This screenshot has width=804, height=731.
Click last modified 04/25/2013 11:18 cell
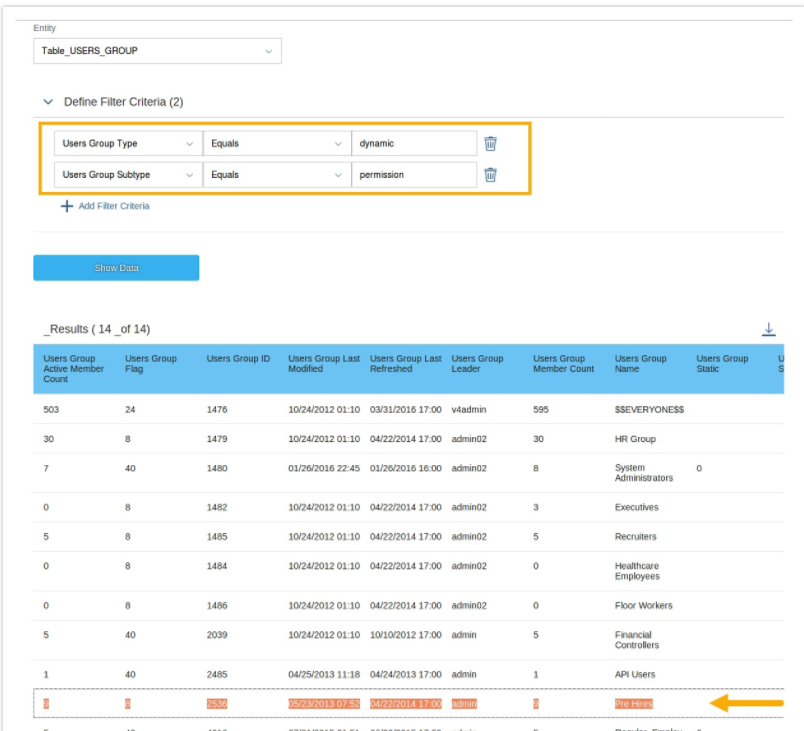click(324, 674)
